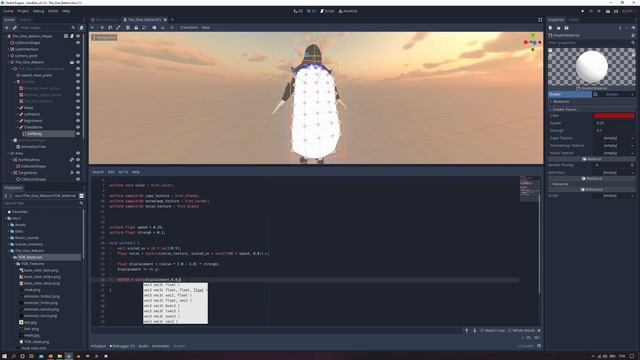The image size is (640, 360).
Task: Click the Perspective view button
Action: [x=104, y=38]
